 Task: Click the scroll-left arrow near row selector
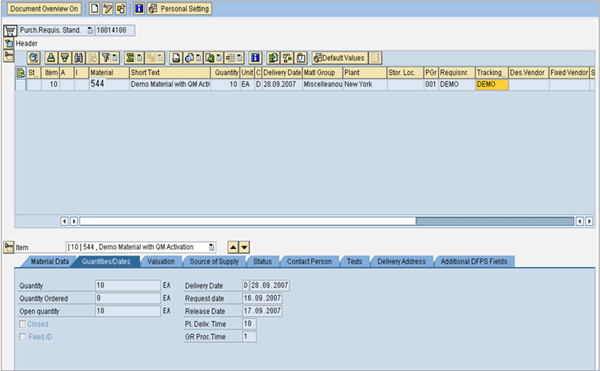point(64,221)
